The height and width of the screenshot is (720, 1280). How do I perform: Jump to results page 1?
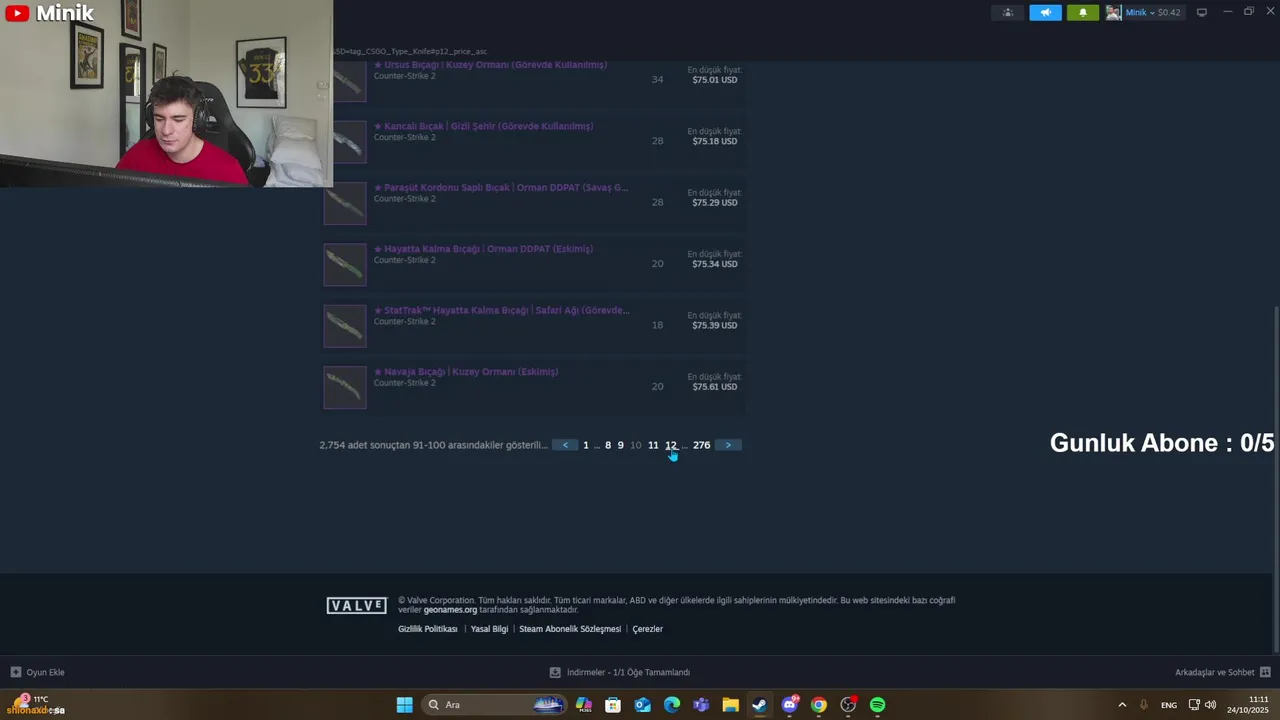click(x=586, y=445)
